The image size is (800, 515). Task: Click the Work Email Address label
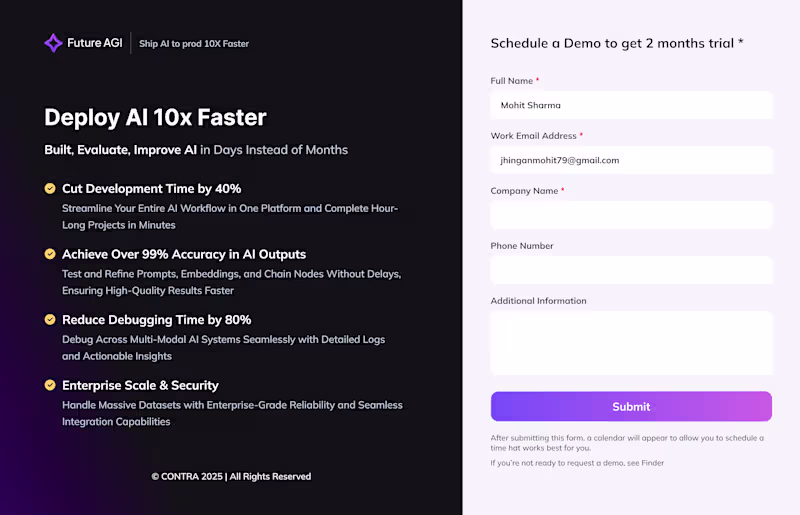coord(536,136)
